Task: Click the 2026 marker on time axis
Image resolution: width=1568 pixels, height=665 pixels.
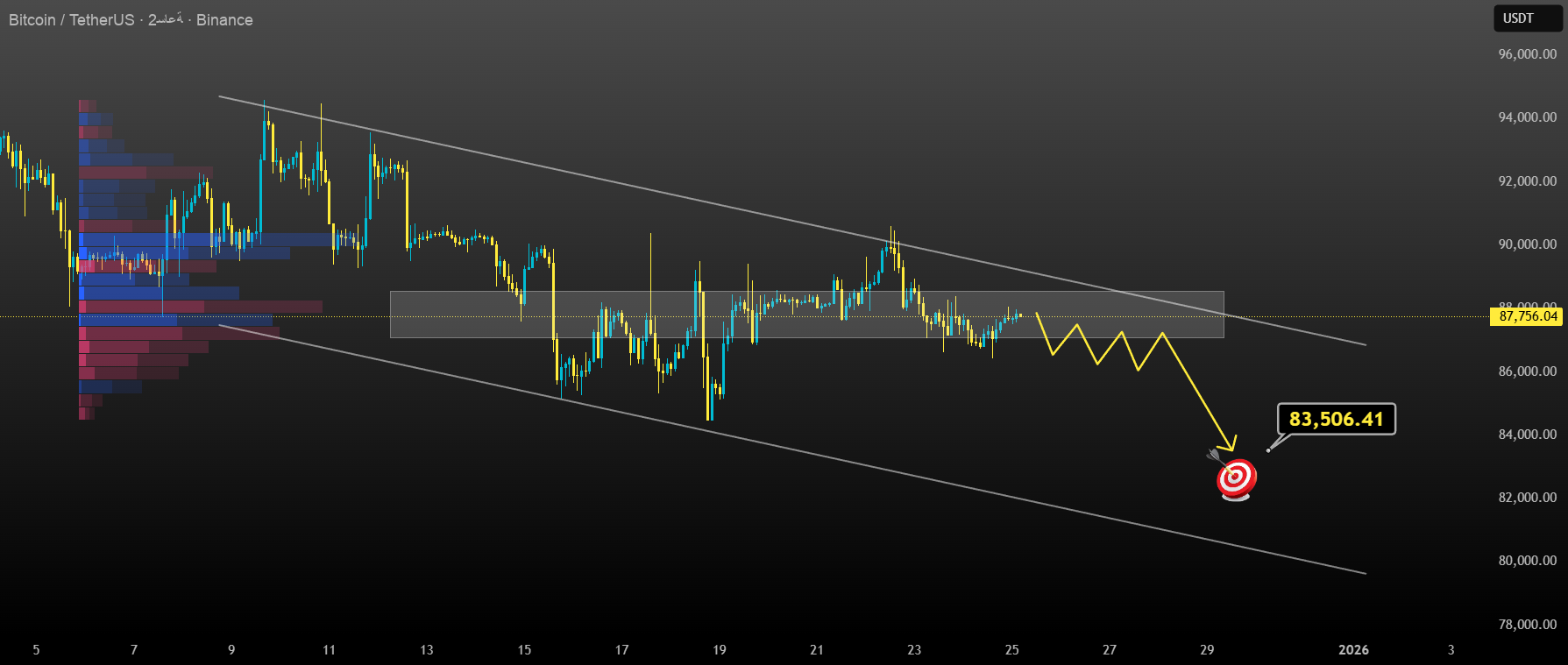Action: pos(1353,649)
